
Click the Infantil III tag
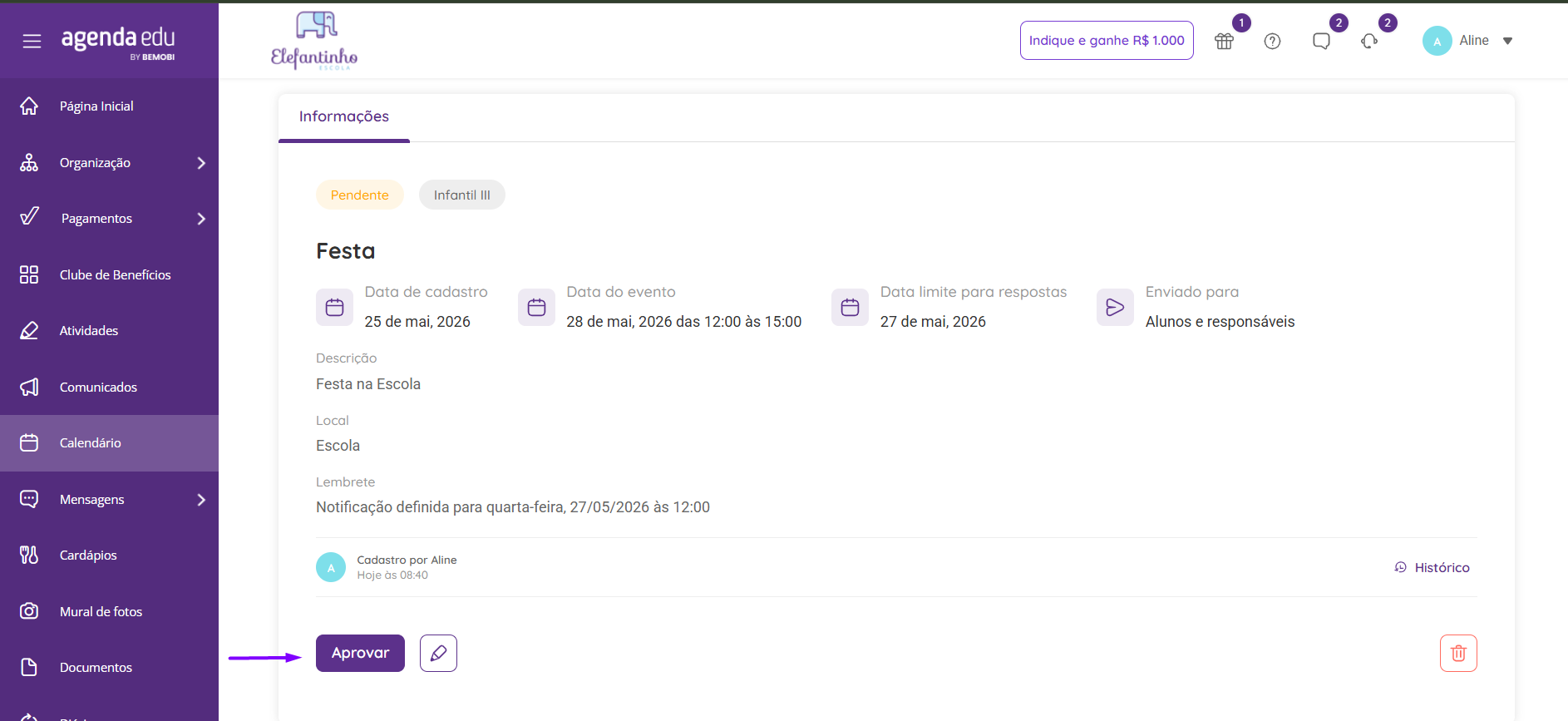[462, 195]
